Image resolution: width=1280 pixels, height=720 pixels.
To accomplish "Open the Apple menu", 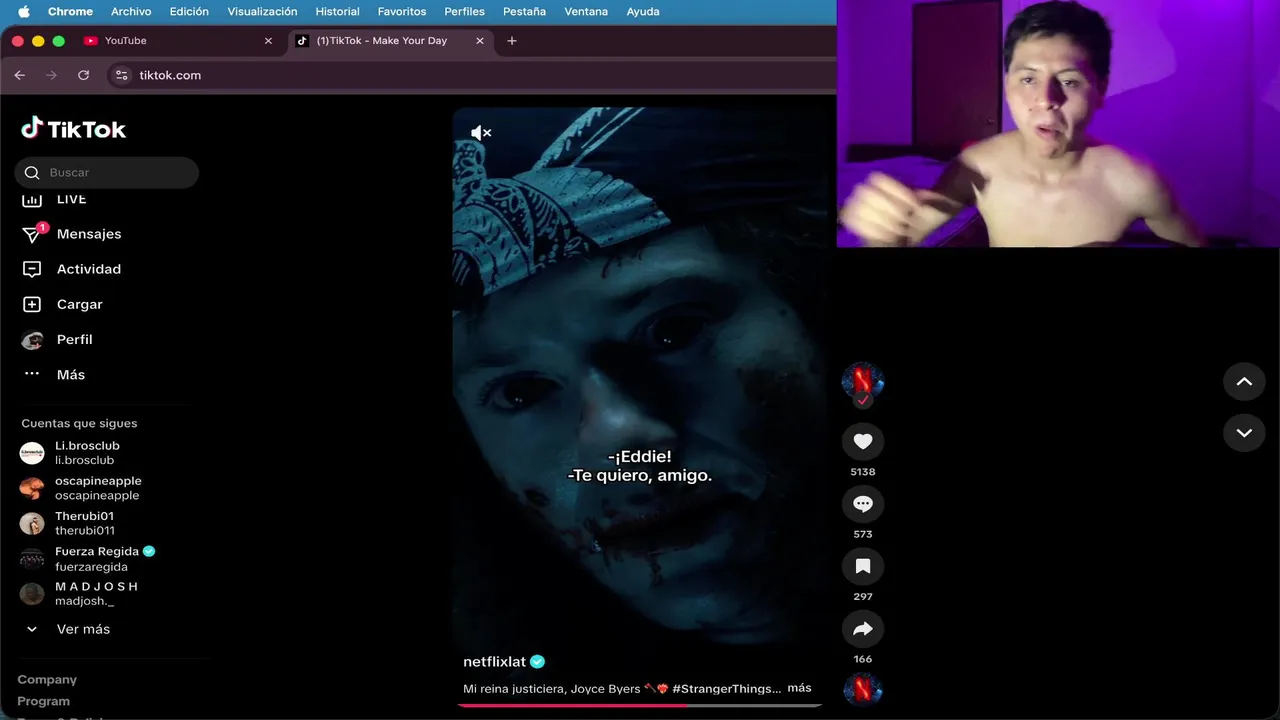I will point(24,12).
